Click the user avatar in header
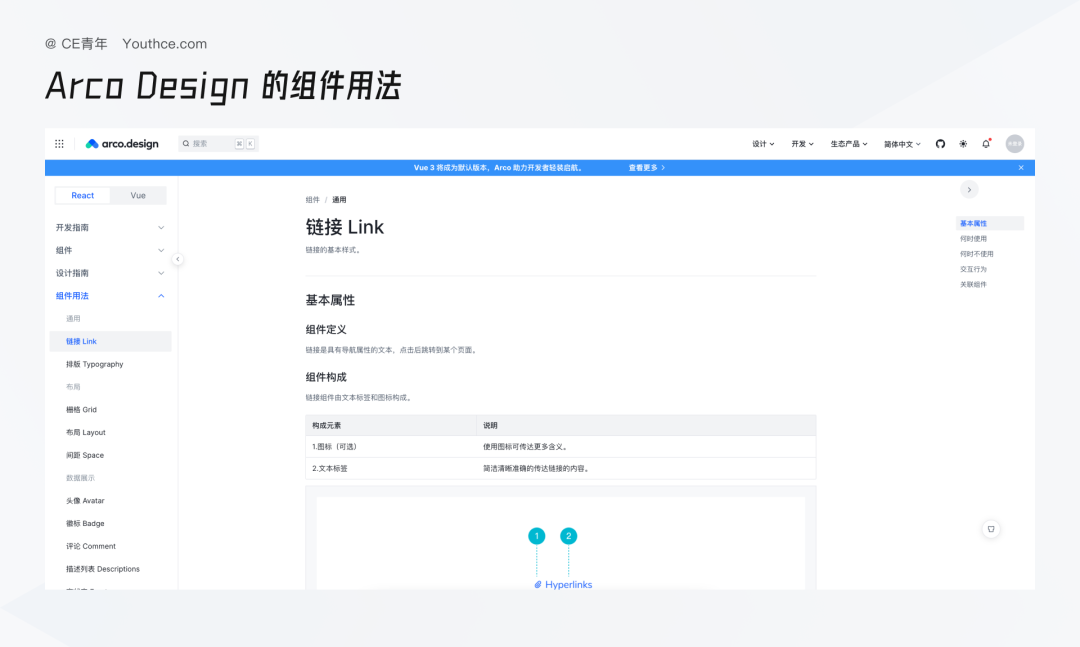 tap(1014, 144)
